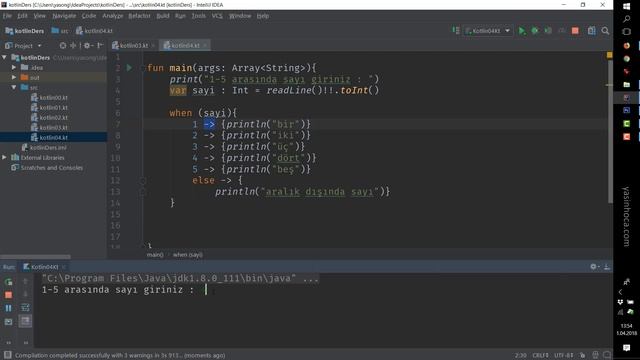
Task: Open the Build menu
Action: pyautogui.click(x=163, y=16)
